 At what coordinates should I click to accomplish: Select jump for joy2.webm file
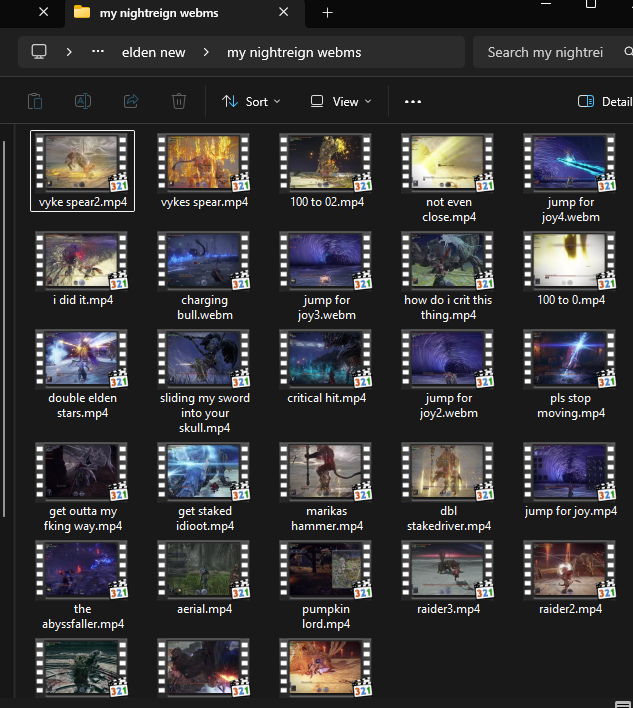449,374
